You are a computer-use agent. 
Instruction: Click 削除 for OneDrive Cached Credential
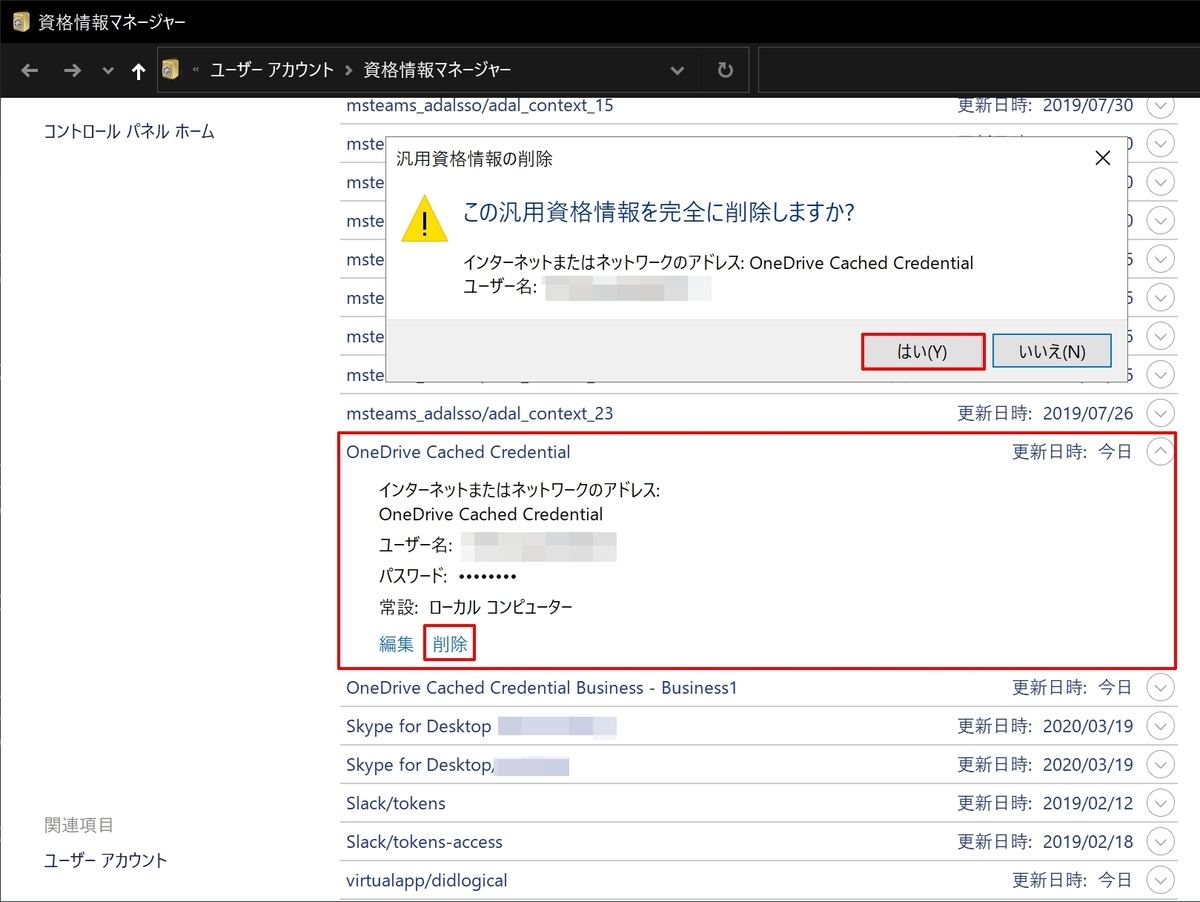(450, 644)
